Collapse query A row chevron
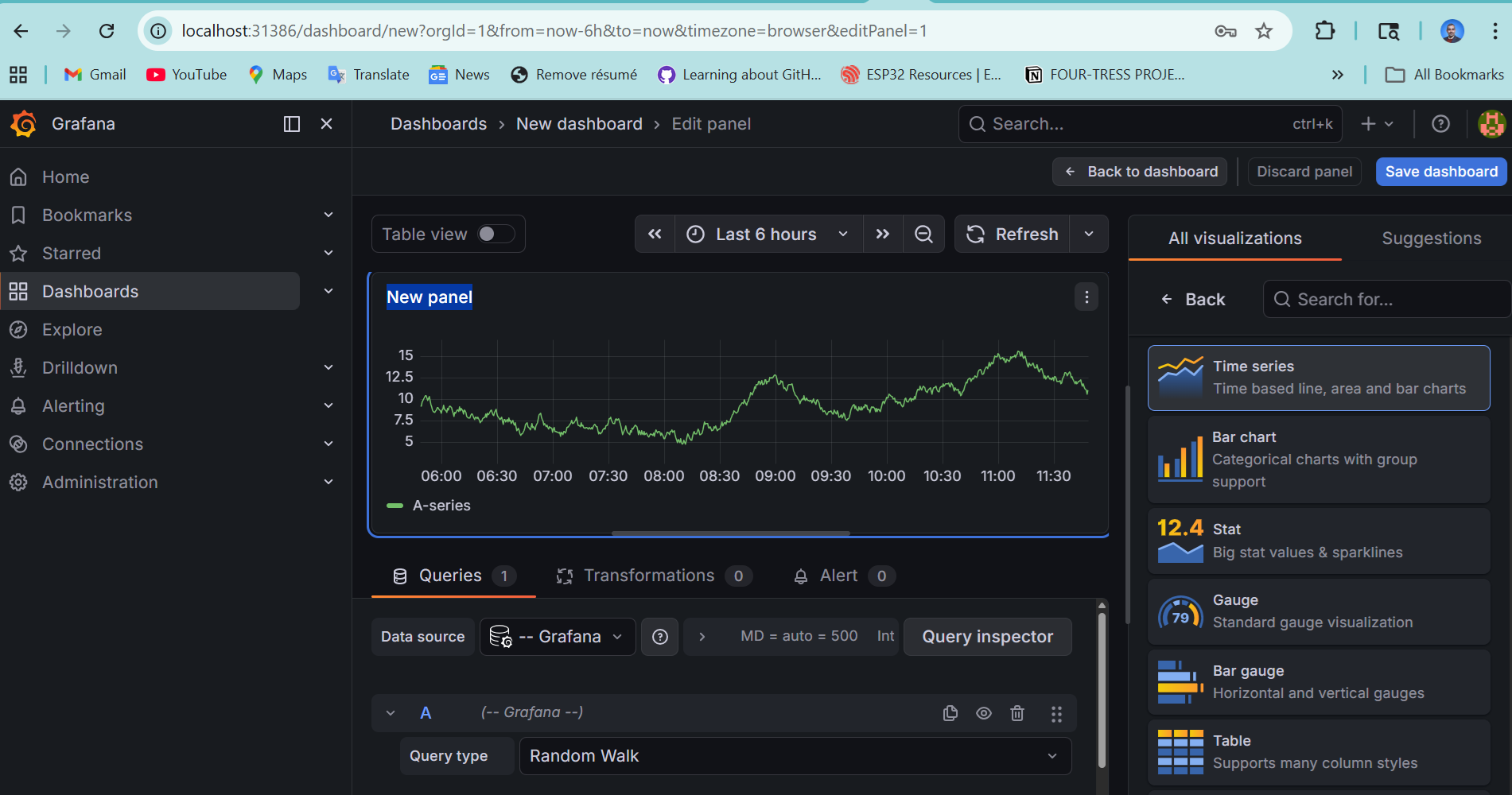 pyautogui.click(x=391, y=713)
